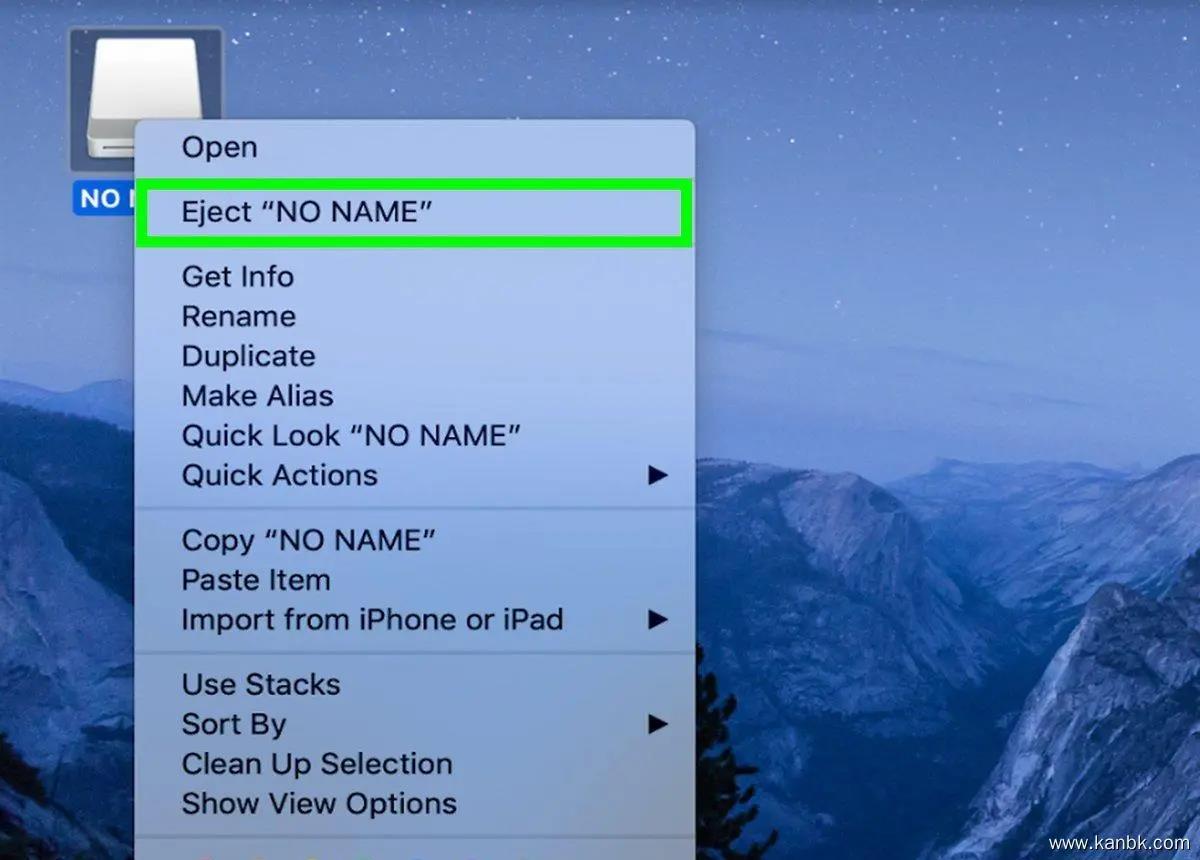1200x860 pixels.
Task: Click Paste Item
Action: 255,580
